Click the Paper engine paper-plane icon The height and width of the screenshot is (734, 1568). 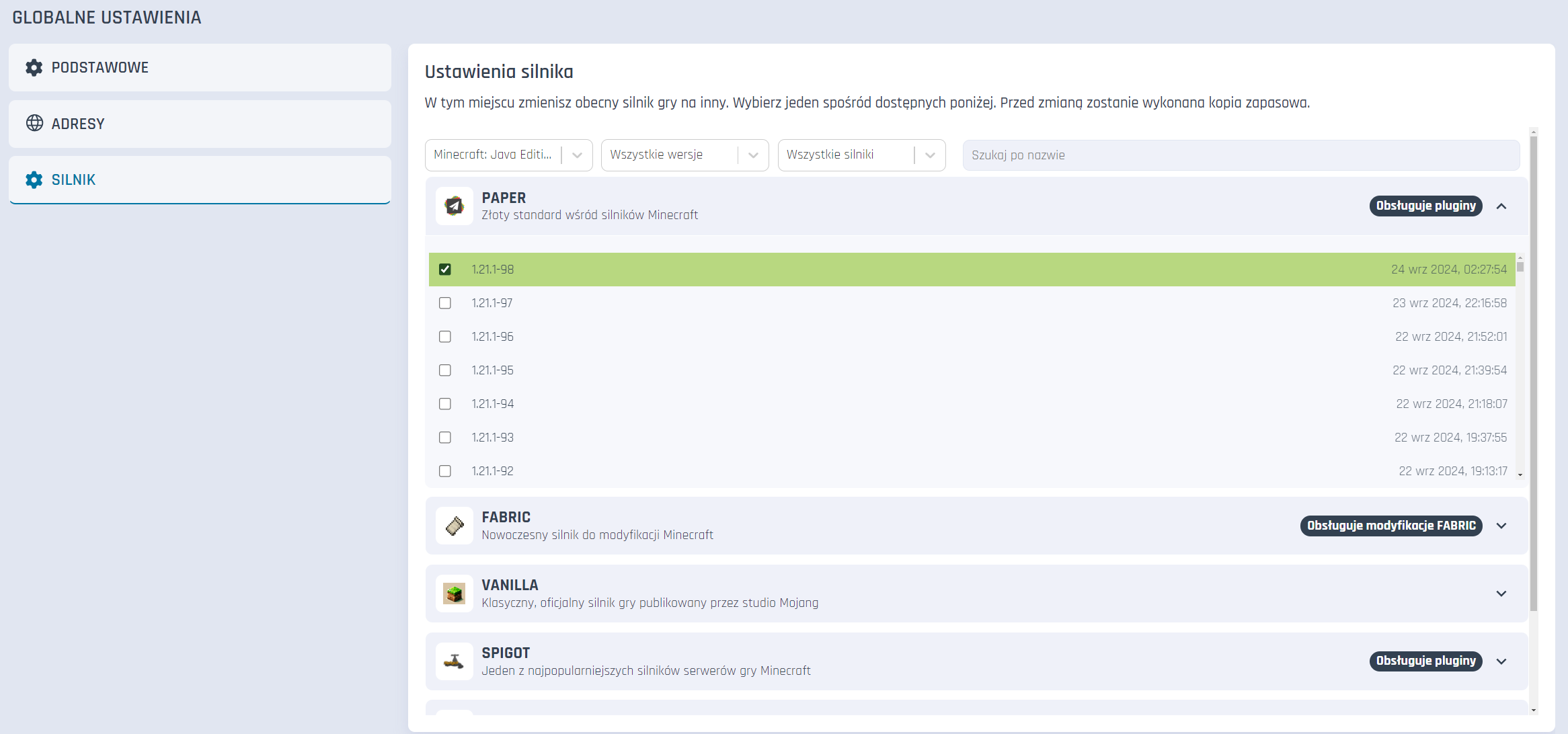point(455,206)
